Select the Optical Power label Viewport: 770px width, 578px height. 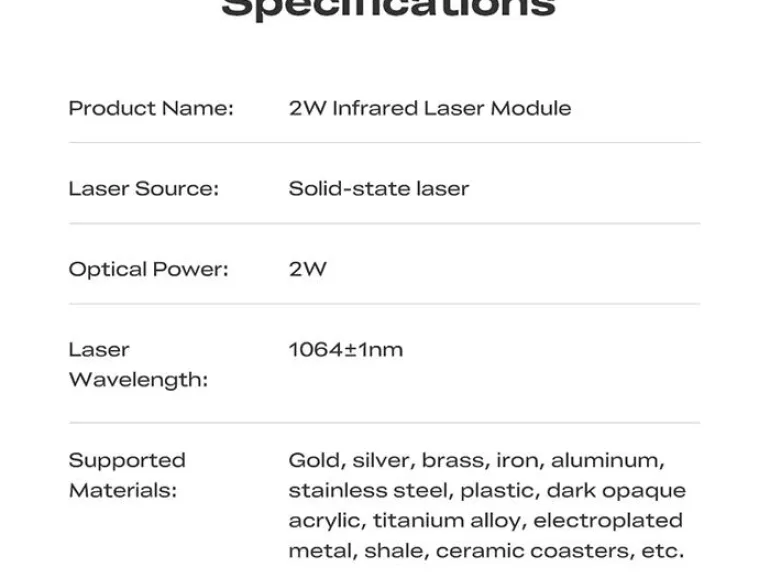click(148, 270)
